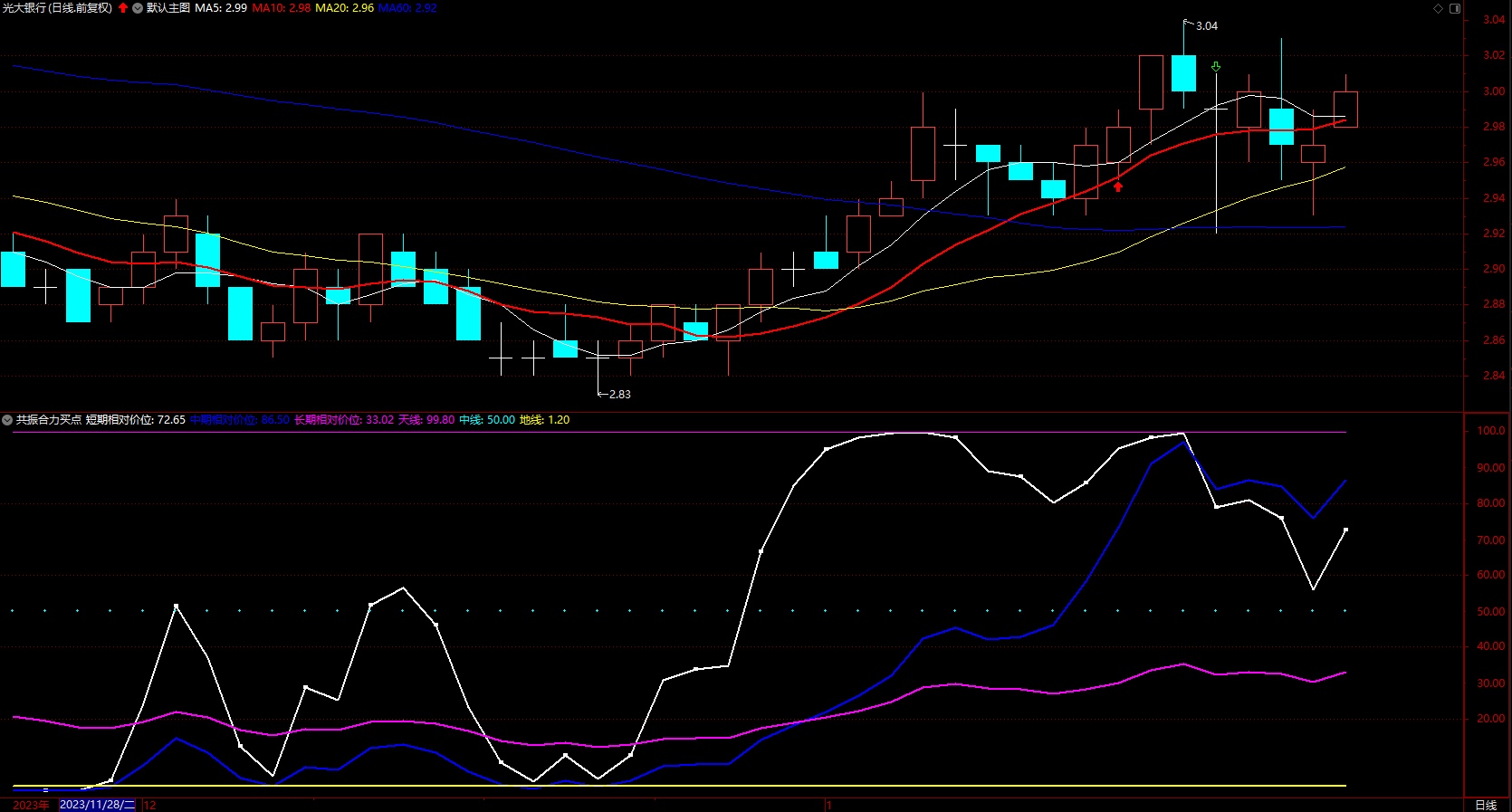1512x812 pixels.
Task: Open the dropdown arrow before 默认主图
Action: tap(138, 8)
